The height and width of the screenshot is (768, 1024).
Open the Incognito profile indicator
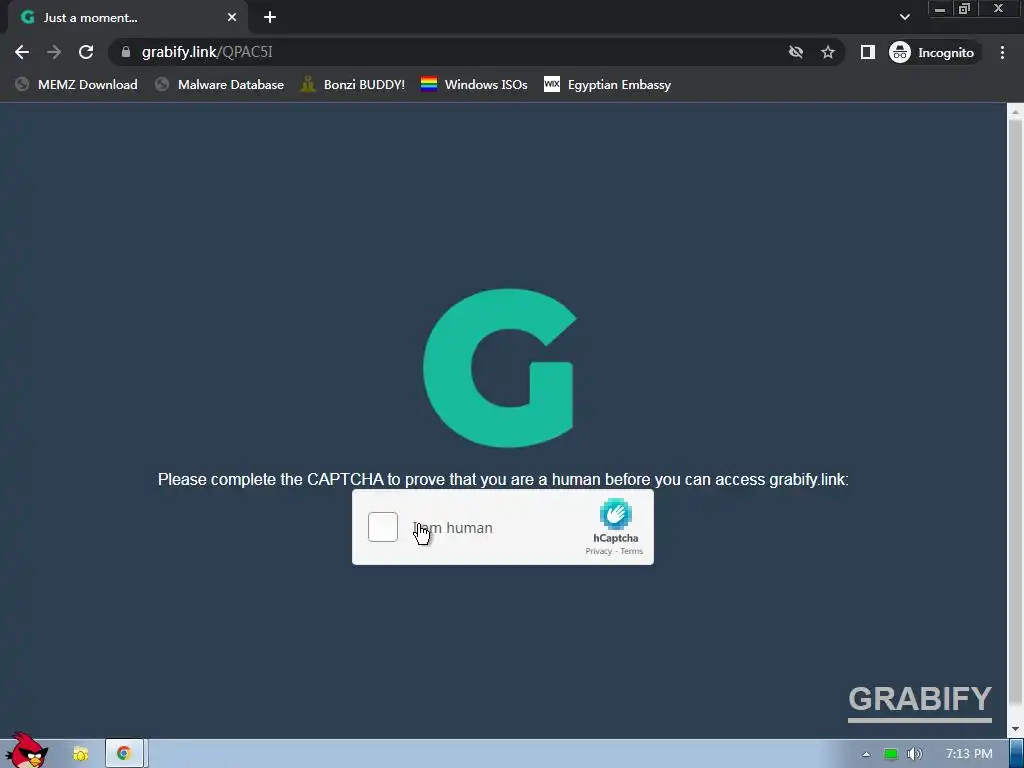pos(932,52)
